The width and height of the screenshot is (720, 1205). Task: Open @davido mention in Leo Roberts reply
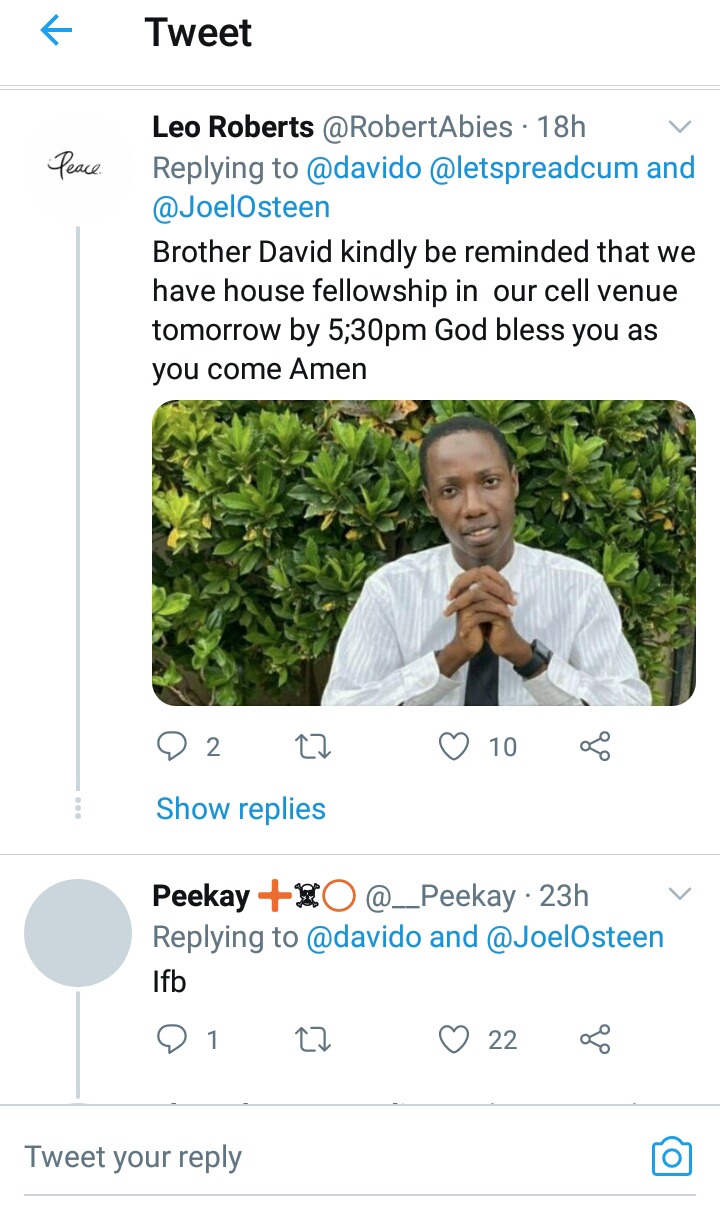[x=363, y=168]
